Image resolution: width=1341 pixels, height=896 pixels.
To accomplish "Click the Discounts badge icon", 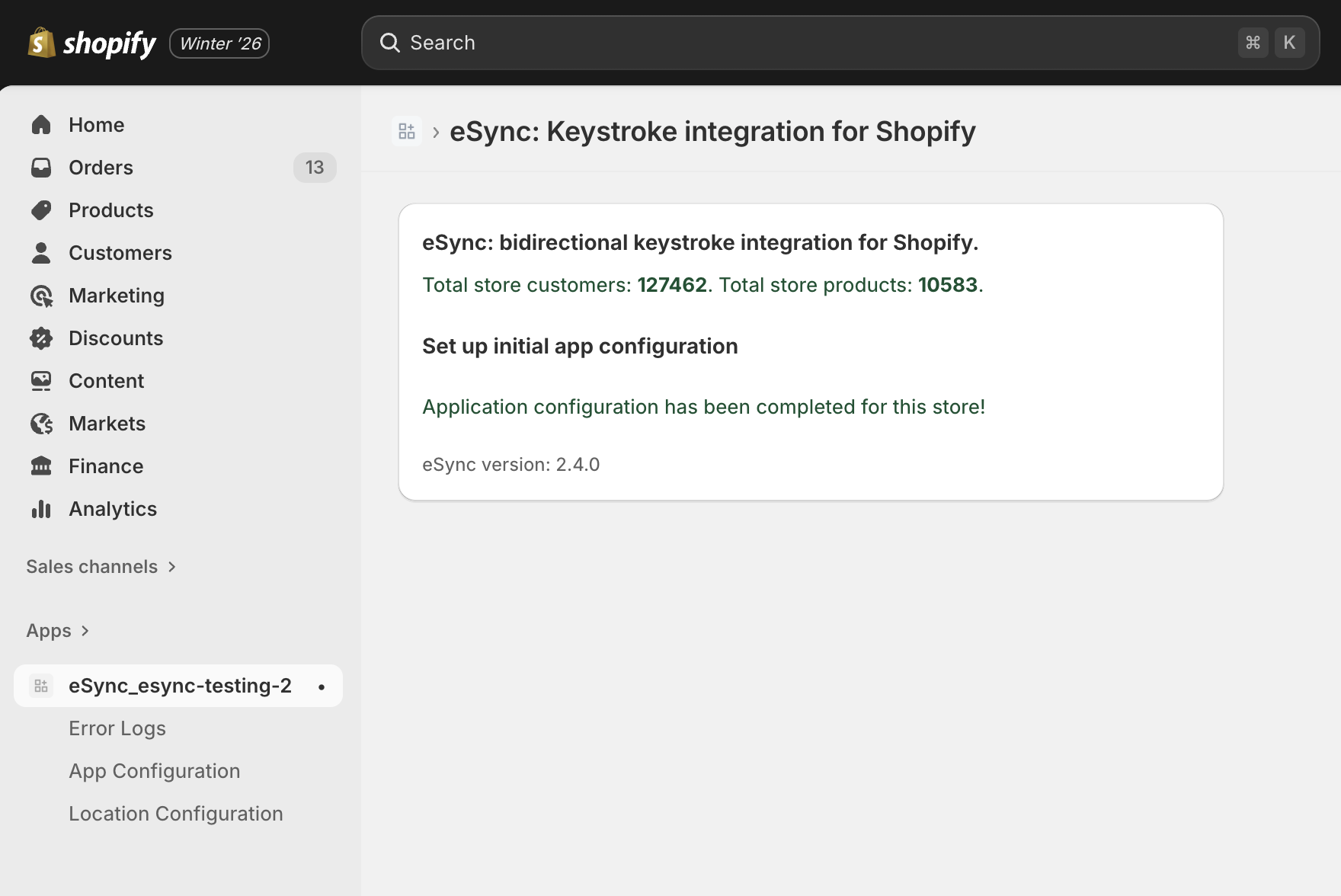I will pos(42,338).
